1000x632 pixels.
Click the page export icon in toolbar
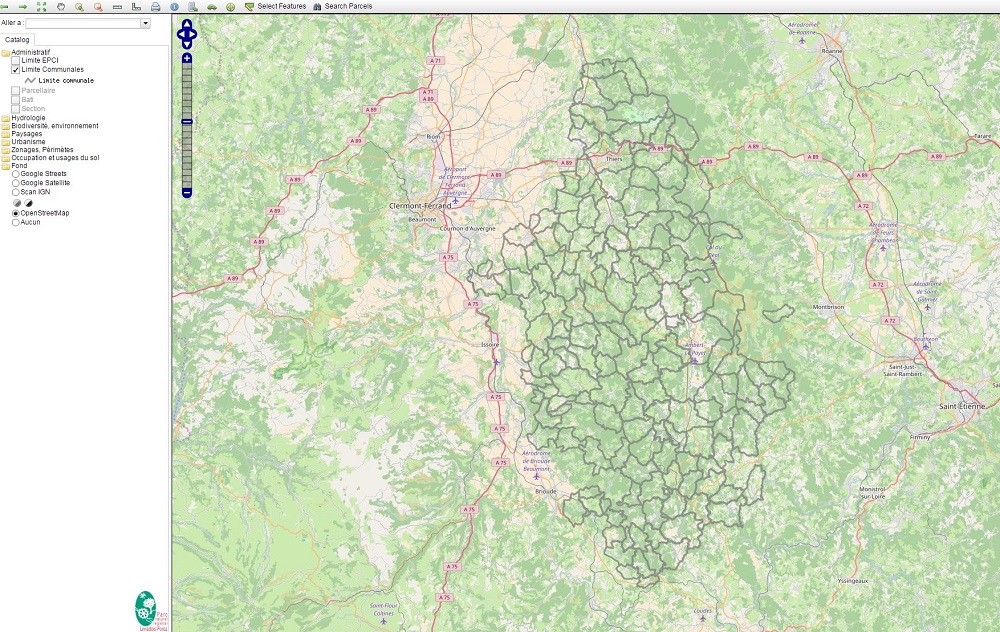click(193, 6)
